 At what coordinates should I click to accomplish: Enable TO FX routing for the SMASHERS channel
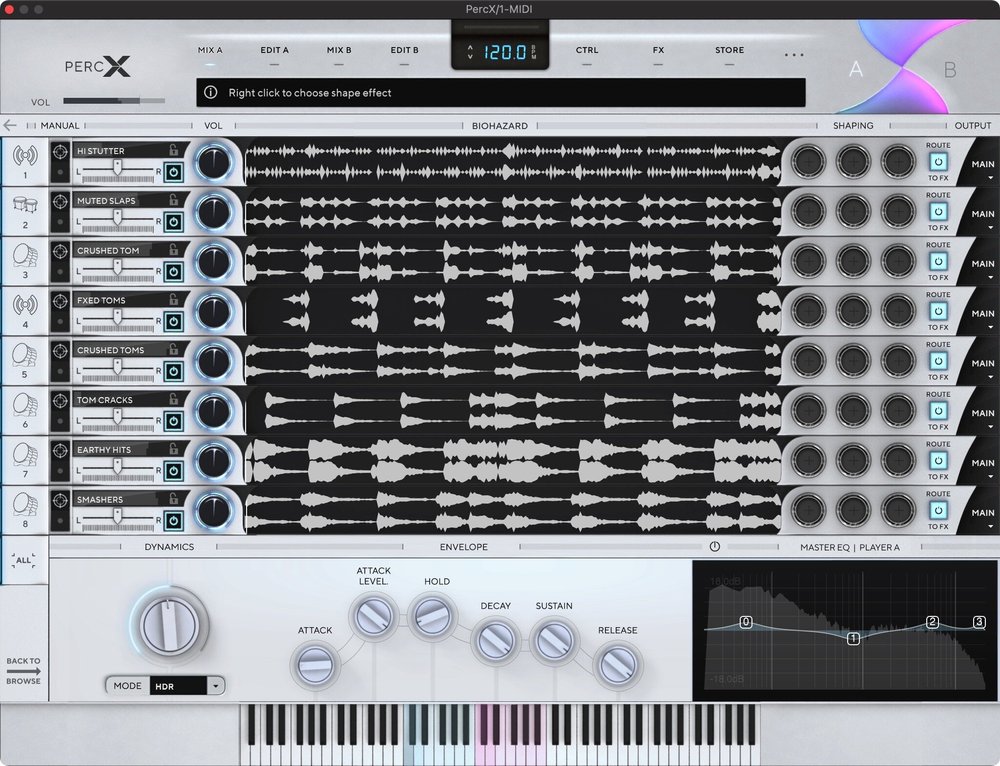tap(938, 512)
